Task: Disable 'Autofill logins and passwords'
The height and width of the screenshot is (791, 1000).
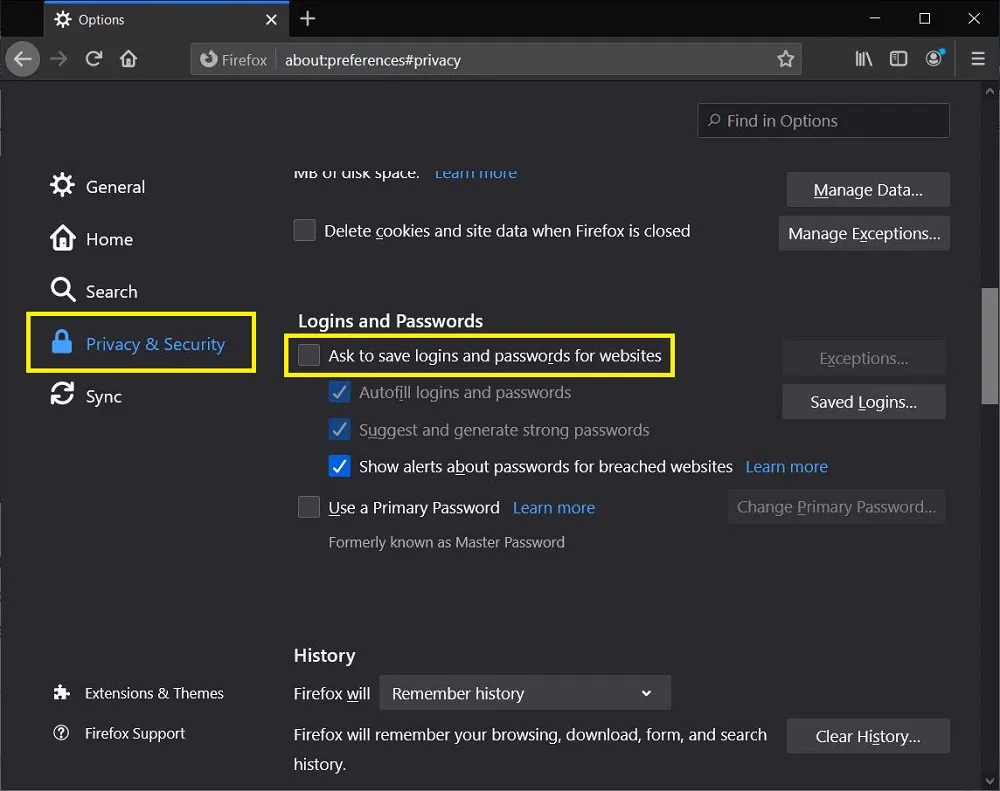Action: click(339, 392)
